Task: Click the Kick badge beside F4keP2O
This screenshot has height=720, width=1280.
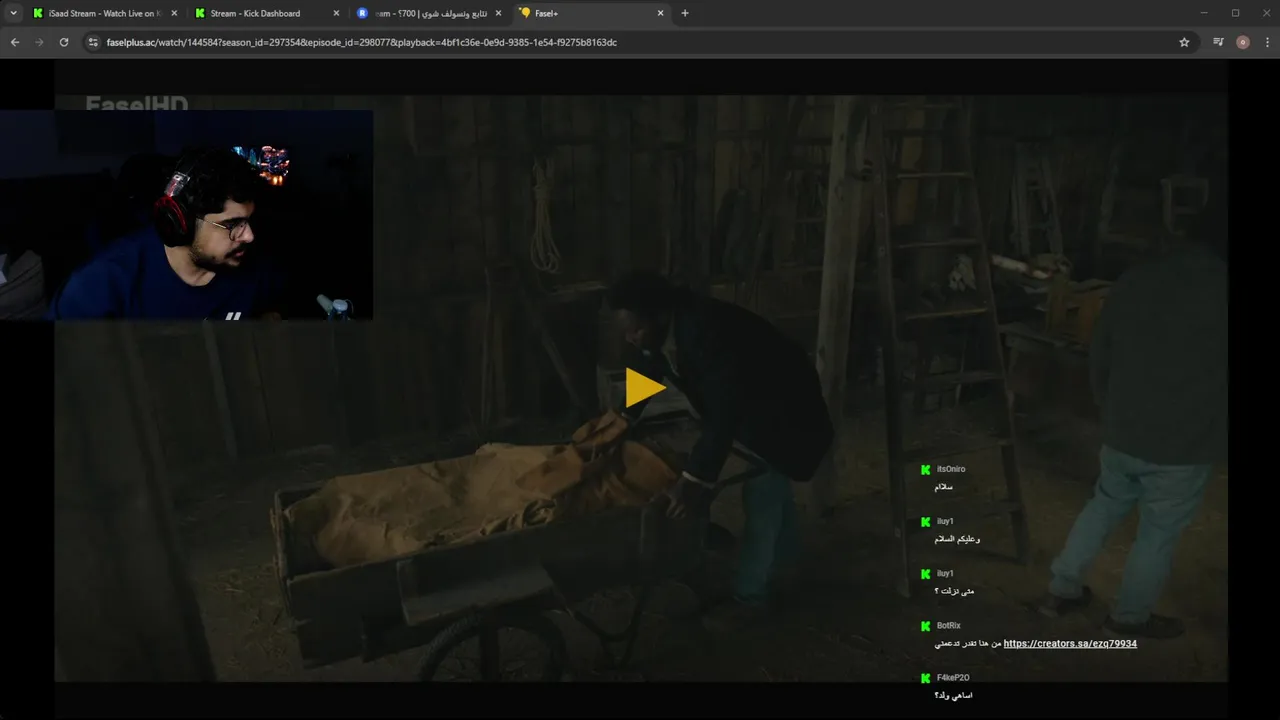Action: pyautogui.click(x=925, y=678)
